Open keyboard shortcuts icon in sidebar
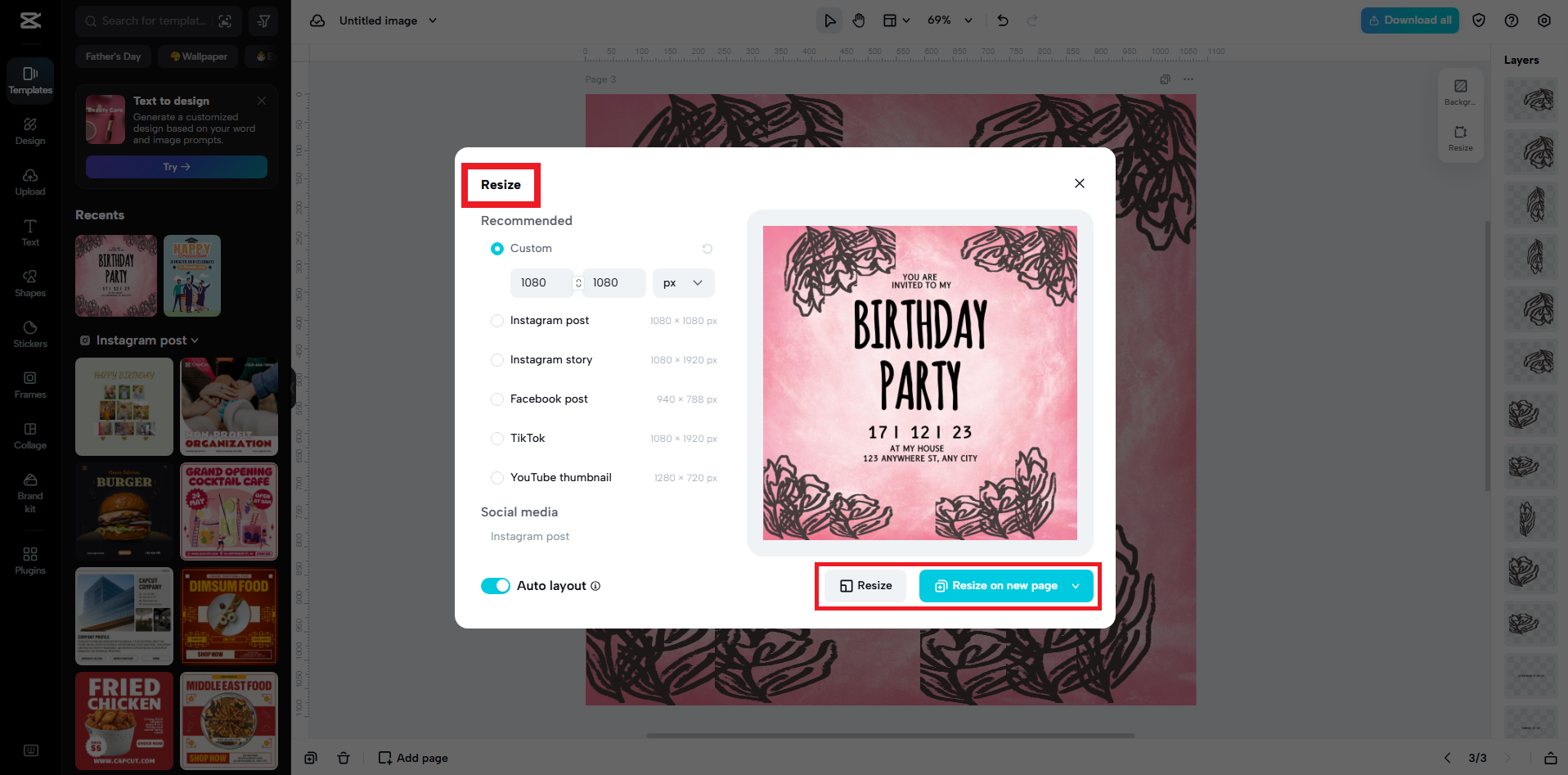This screenshot has width=1568, height=775. click(x=31, y=750)
